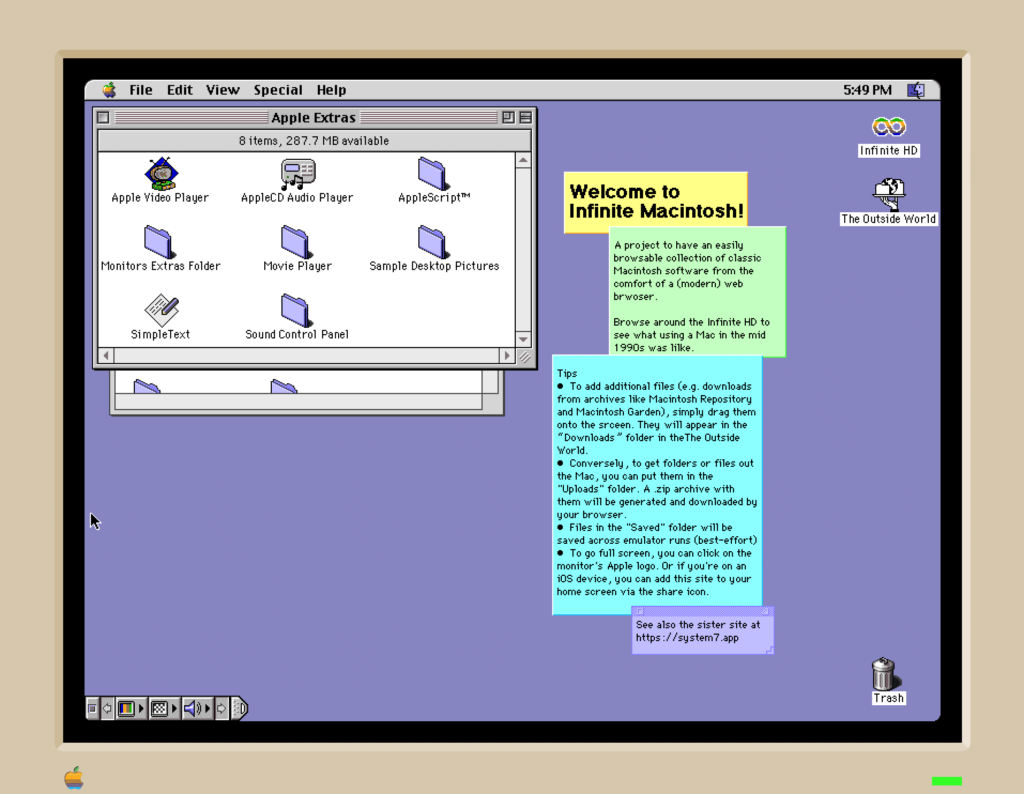1024x794 pixels.
Task: Expand the resolution pop-up arrow in Control Strip
Action: click(x=174, y=708)
